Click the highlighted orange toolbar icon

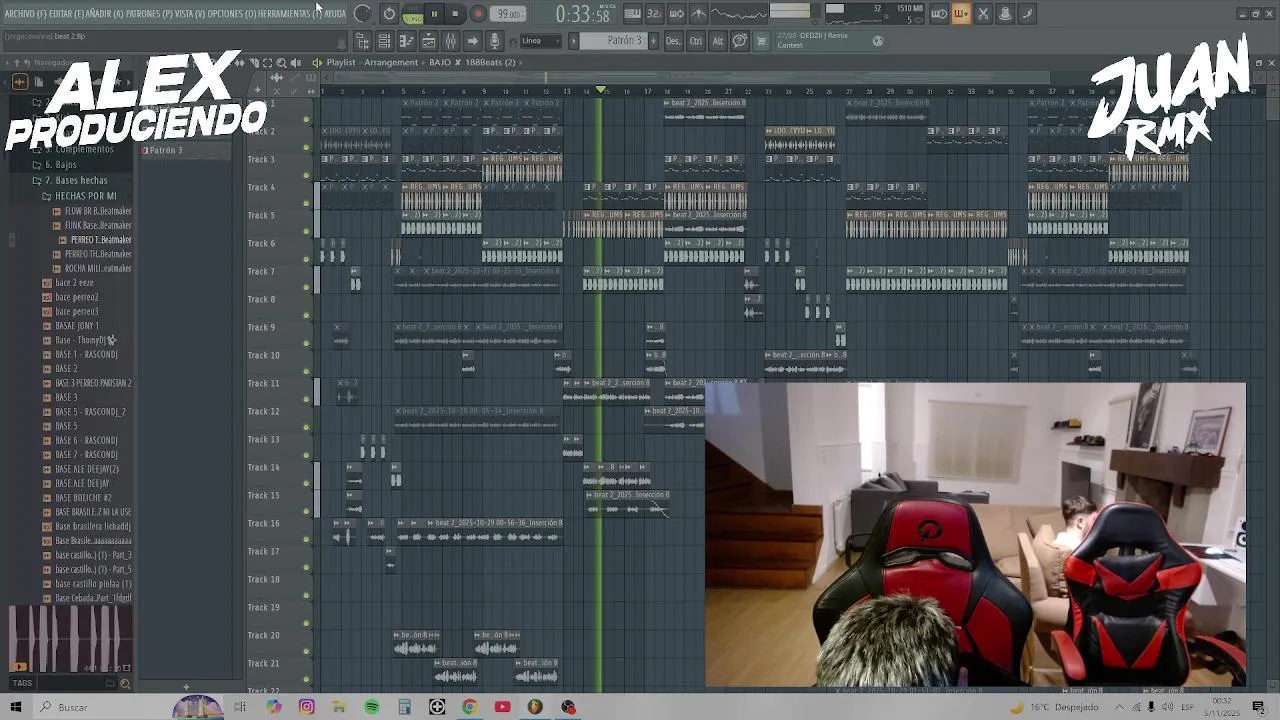point(961,14)
